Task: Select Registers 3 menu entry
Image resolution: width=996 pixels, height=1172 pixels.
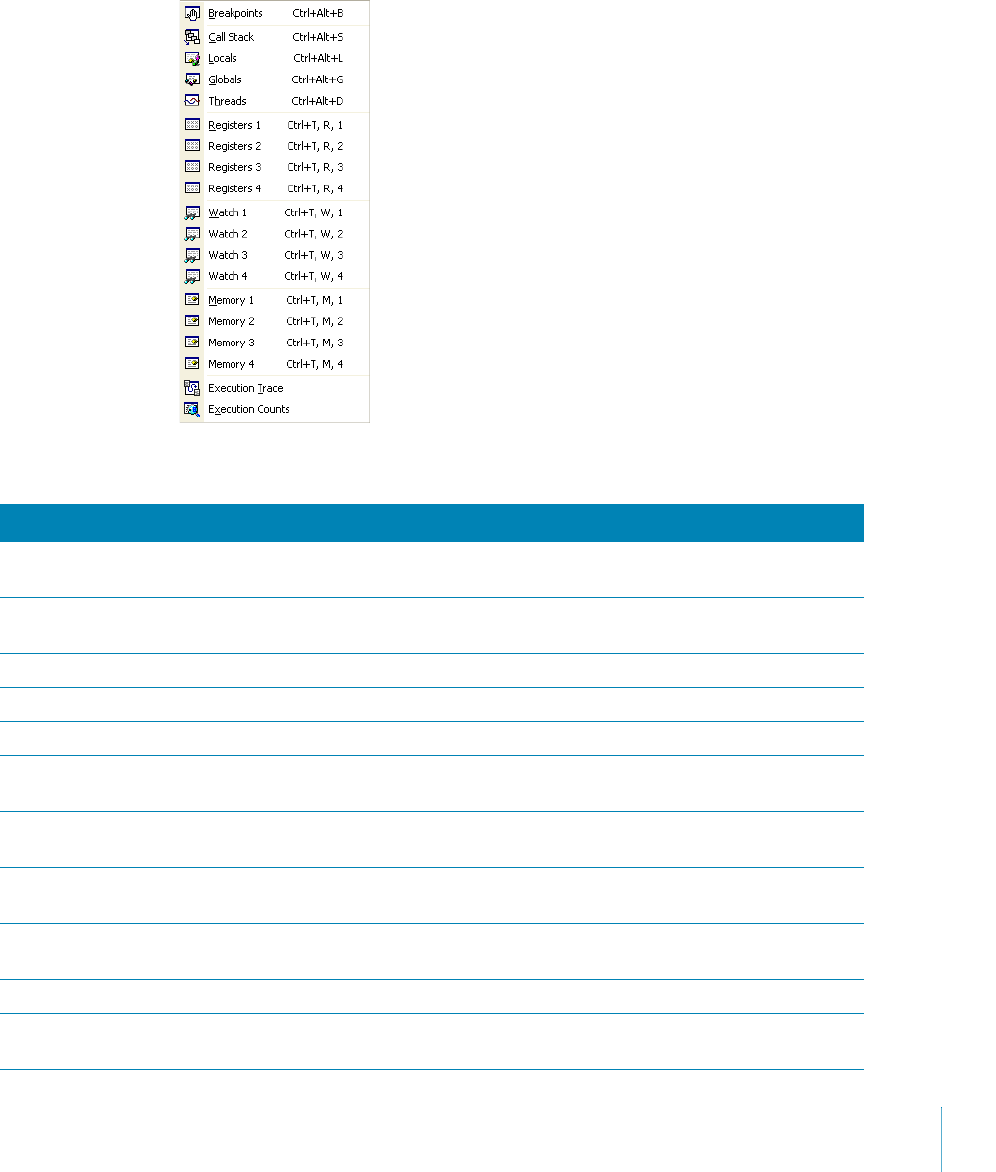Action: coord(275,167)
